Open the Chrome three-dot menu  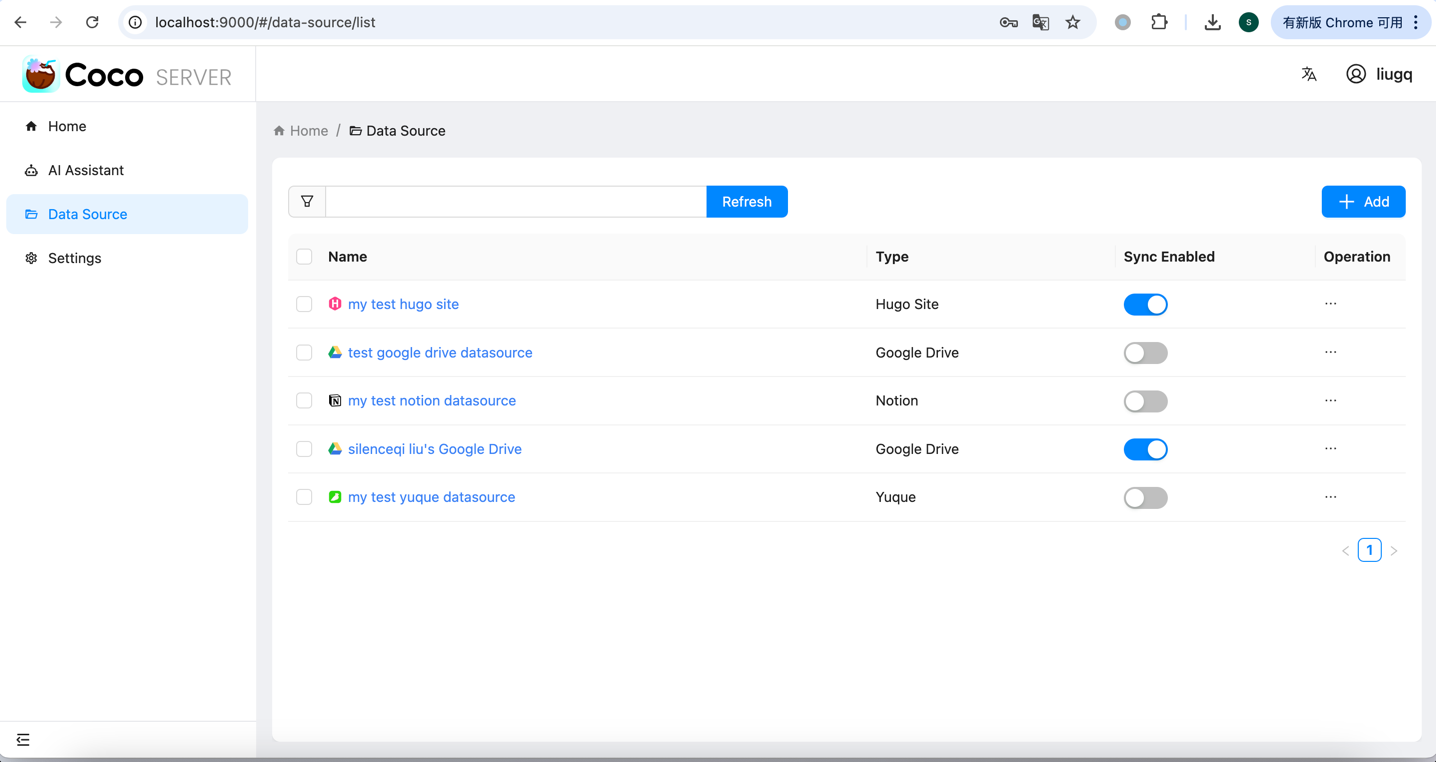[x=1416, y=22]
